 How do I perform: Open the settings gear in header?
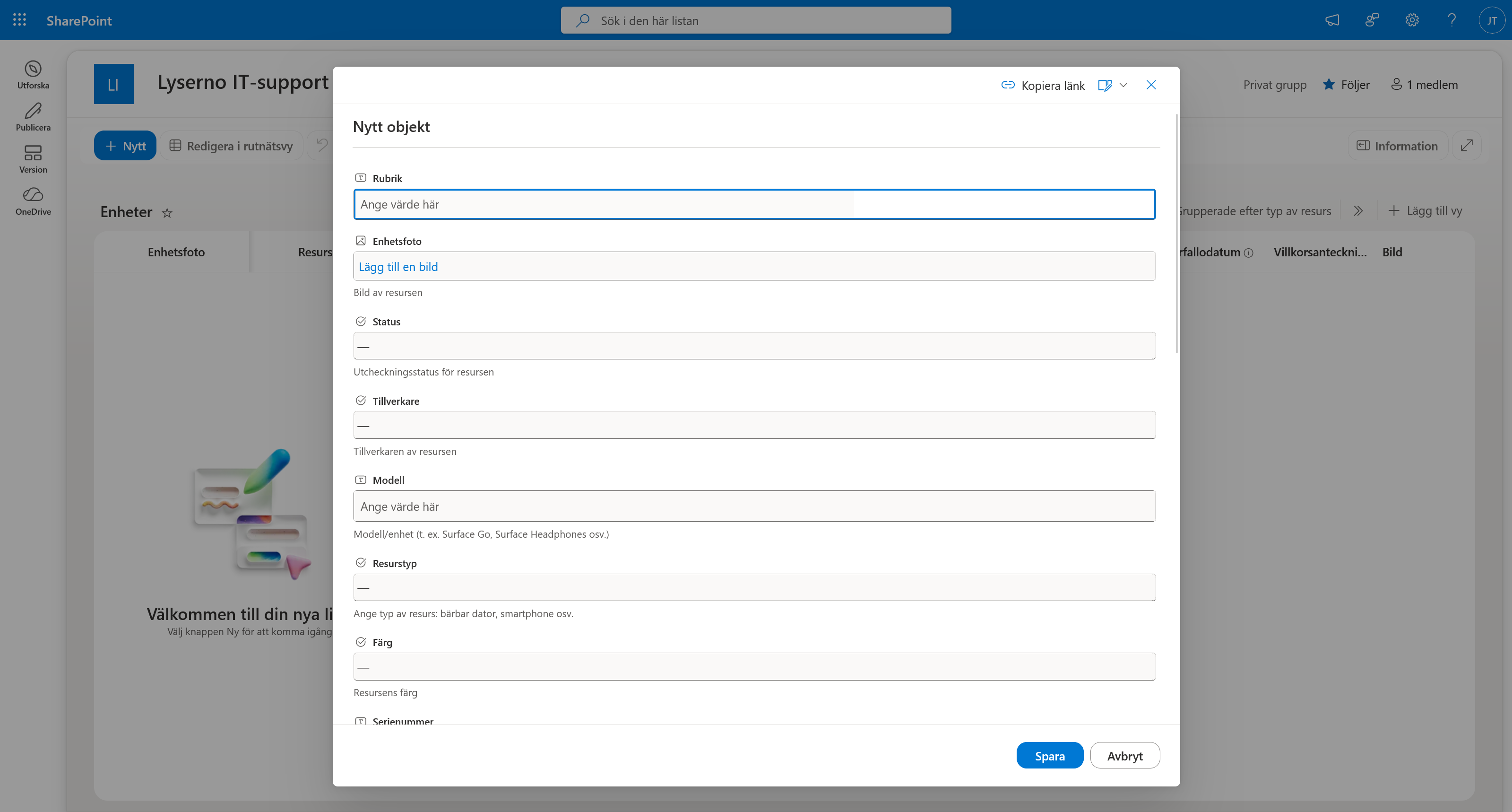[x=1412, y=20]
